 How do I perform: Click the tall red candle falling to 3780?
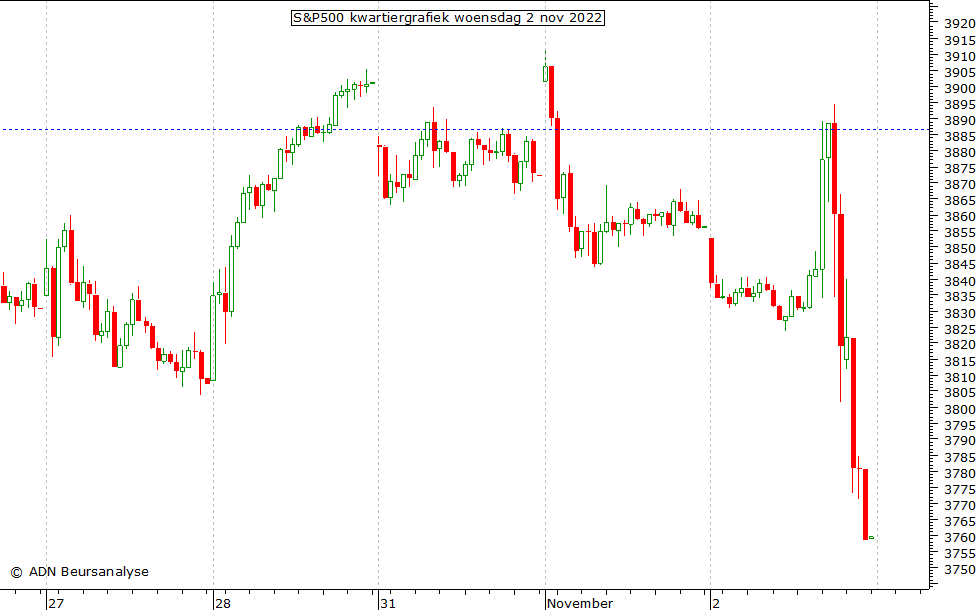tap(853, 403)
